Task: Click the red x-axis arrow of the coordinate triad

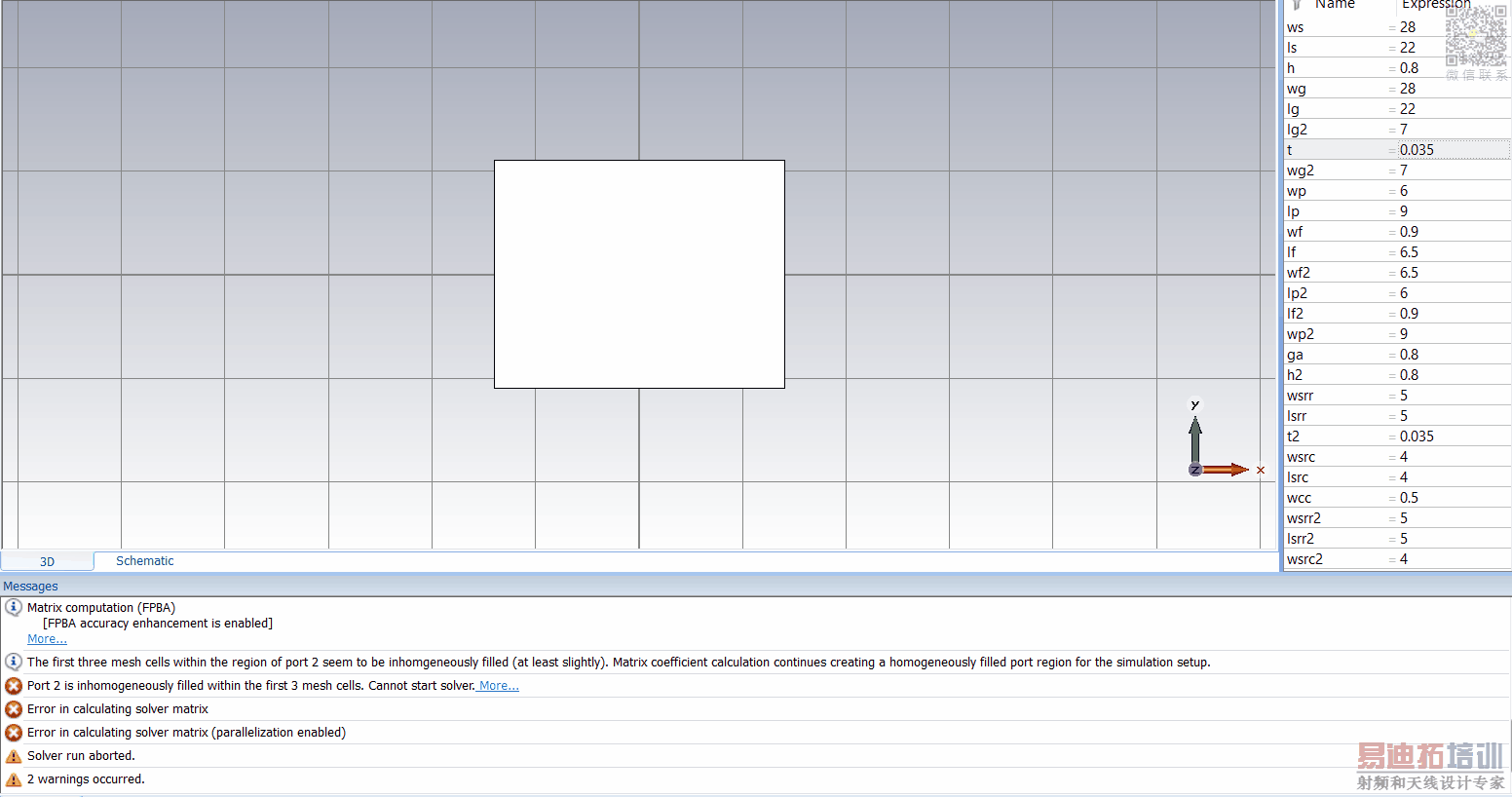Action: point(1228,470)
